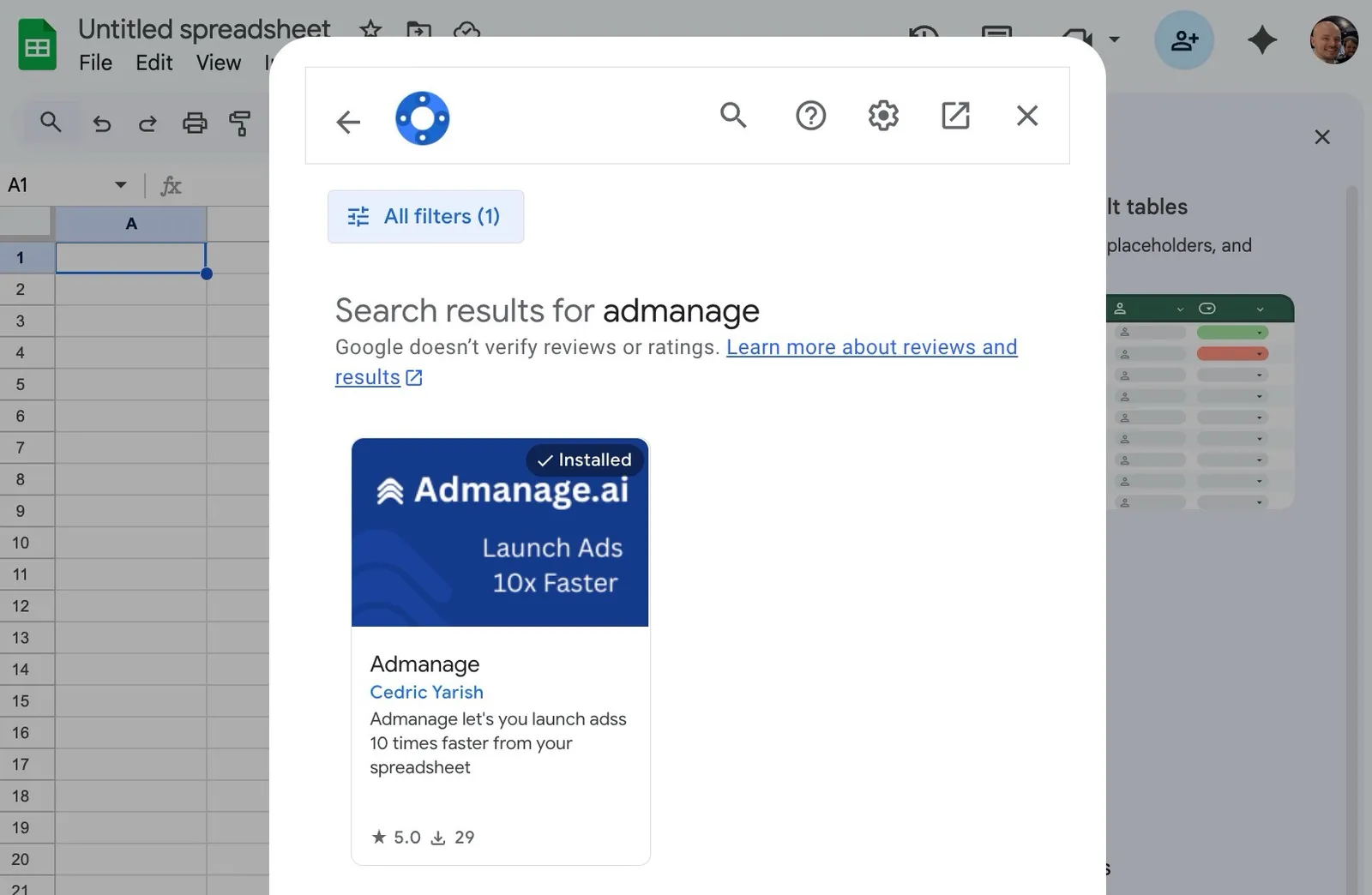This screenshot has height=895, width=1372.
Task: Open marketplace in a new window
Action: click(x=955, y=115)
